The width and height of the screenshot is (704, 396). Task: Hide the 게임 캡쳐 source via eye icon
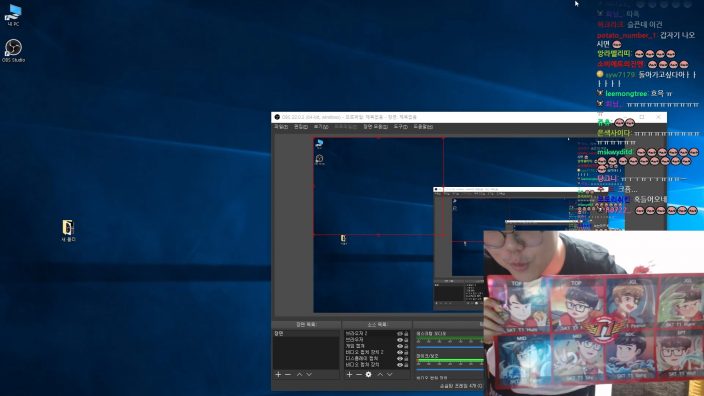click(x=399, y=346)
